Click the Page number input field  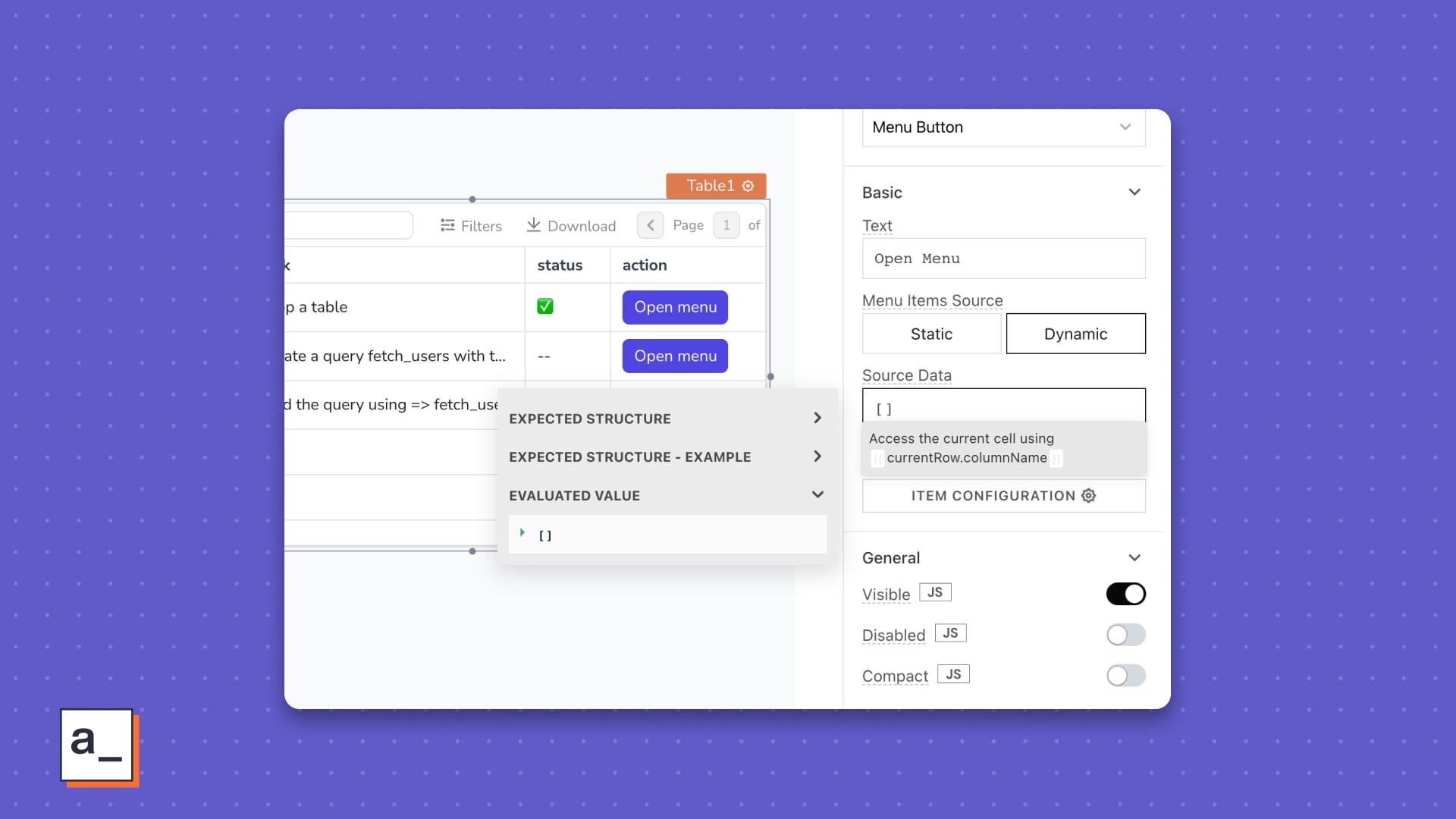(726, 224)
